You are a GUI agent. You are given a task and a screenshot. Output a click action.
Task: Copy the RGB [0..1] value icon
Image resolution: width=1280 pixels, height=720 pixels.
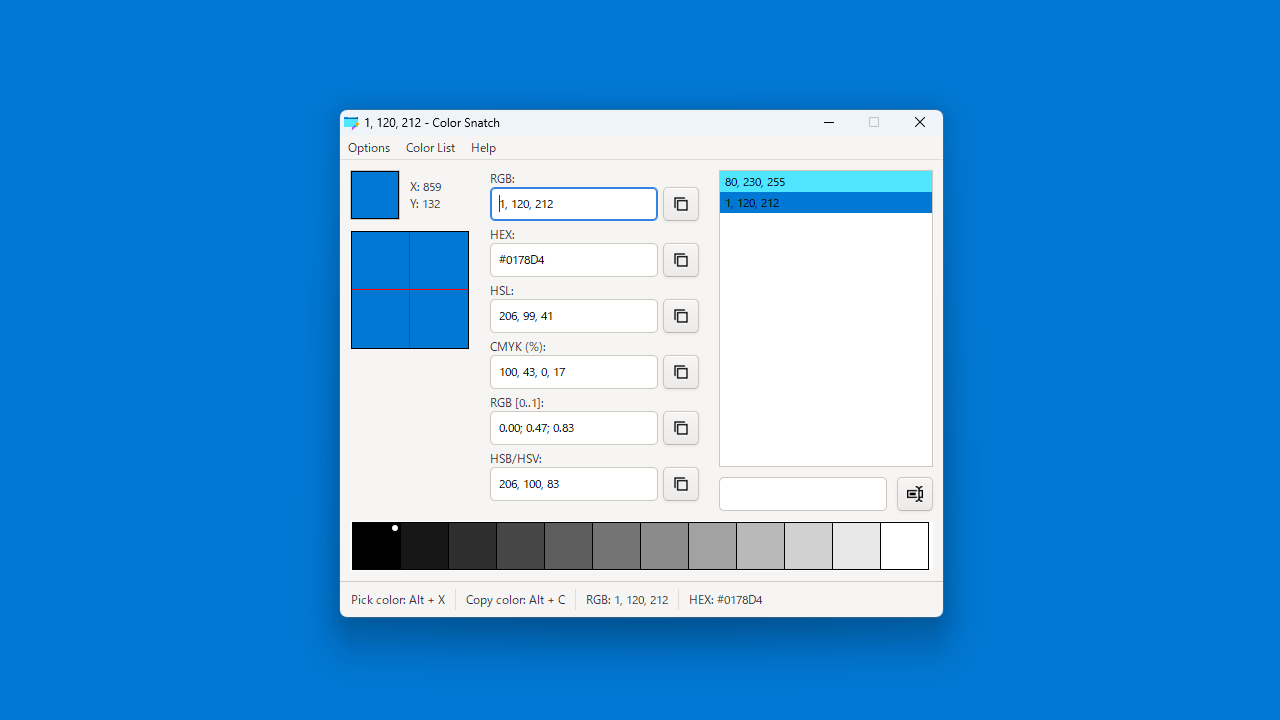point(681,428)
